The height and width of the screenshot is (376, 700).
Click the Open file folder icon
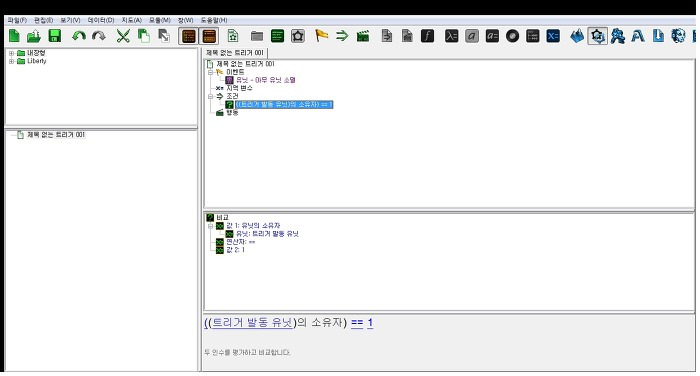point(34,36)
